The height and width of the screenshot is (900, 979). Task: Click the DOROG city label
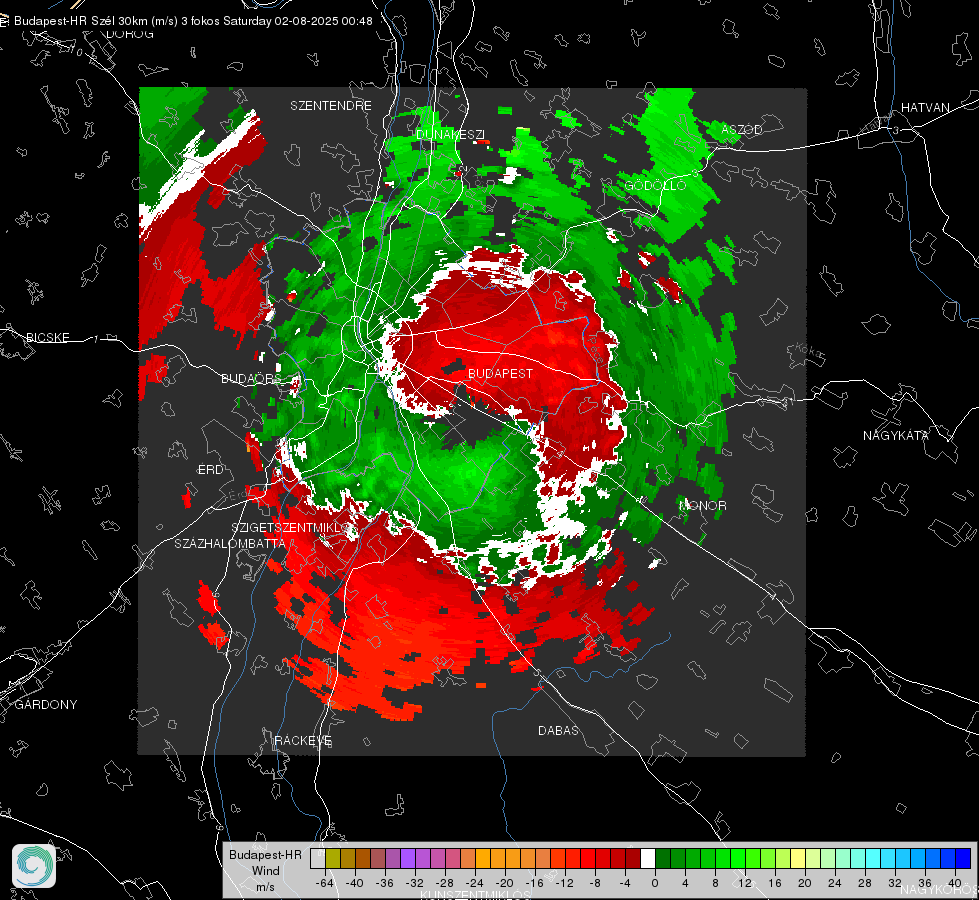point(130,34)
